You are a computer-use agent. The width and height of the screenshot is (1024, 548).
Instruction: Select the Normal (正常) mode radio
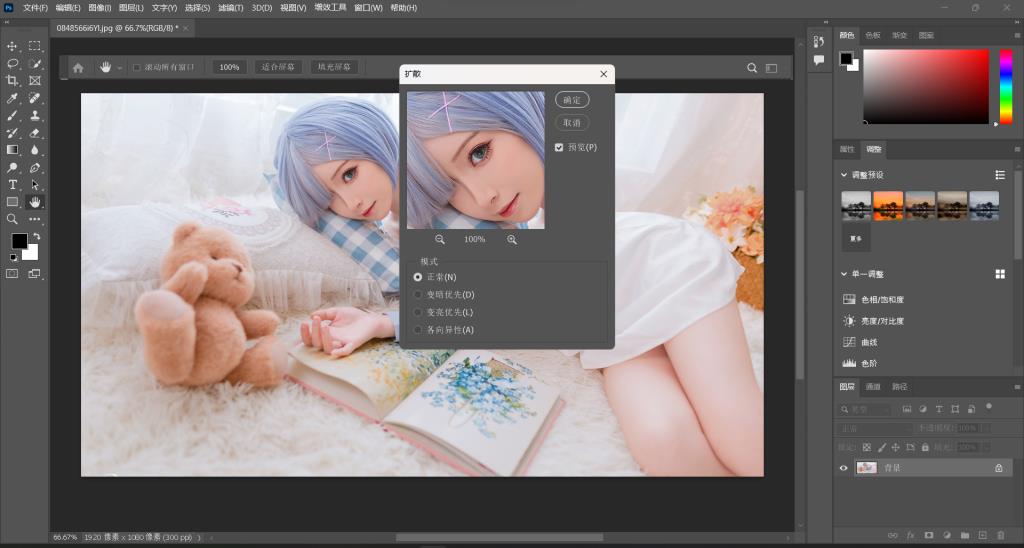418,277
